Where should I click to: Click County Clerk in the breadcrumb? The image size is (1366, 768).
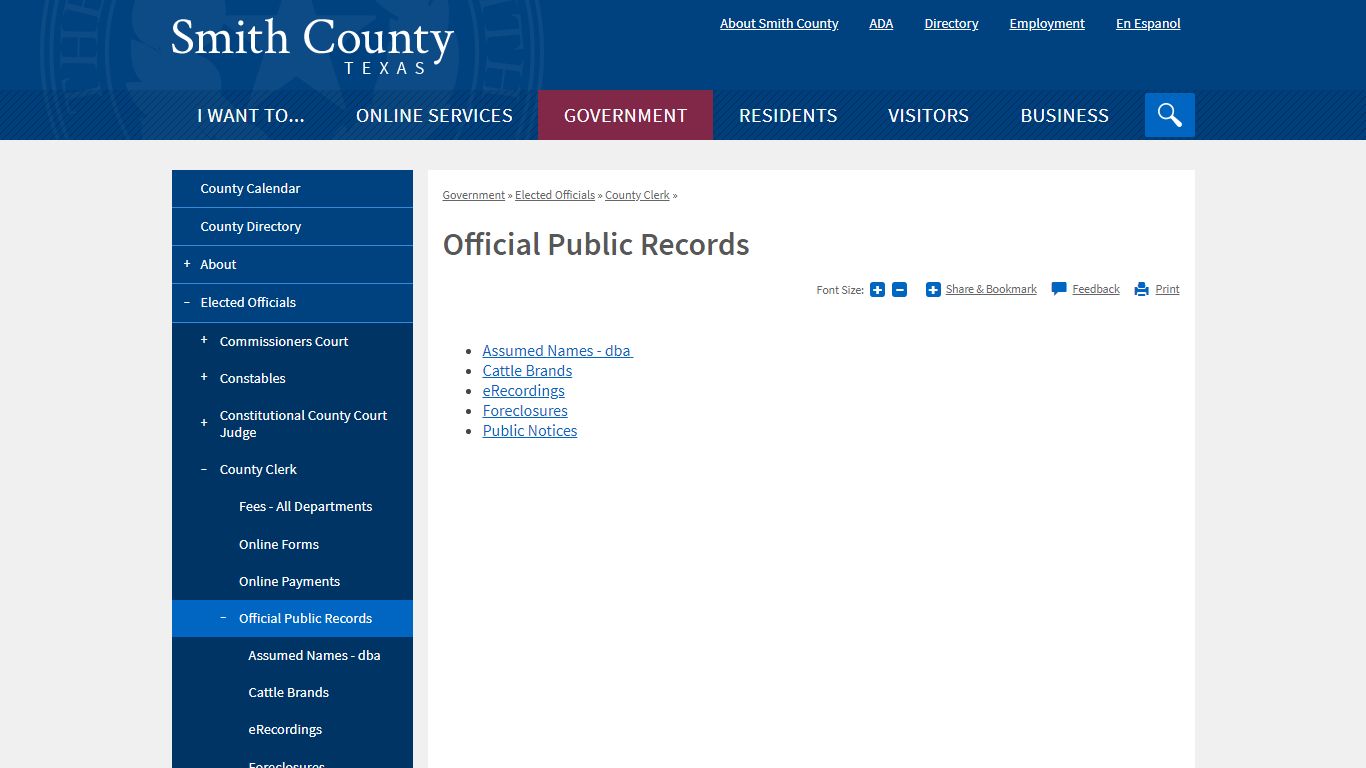click(x=637, y=195)
